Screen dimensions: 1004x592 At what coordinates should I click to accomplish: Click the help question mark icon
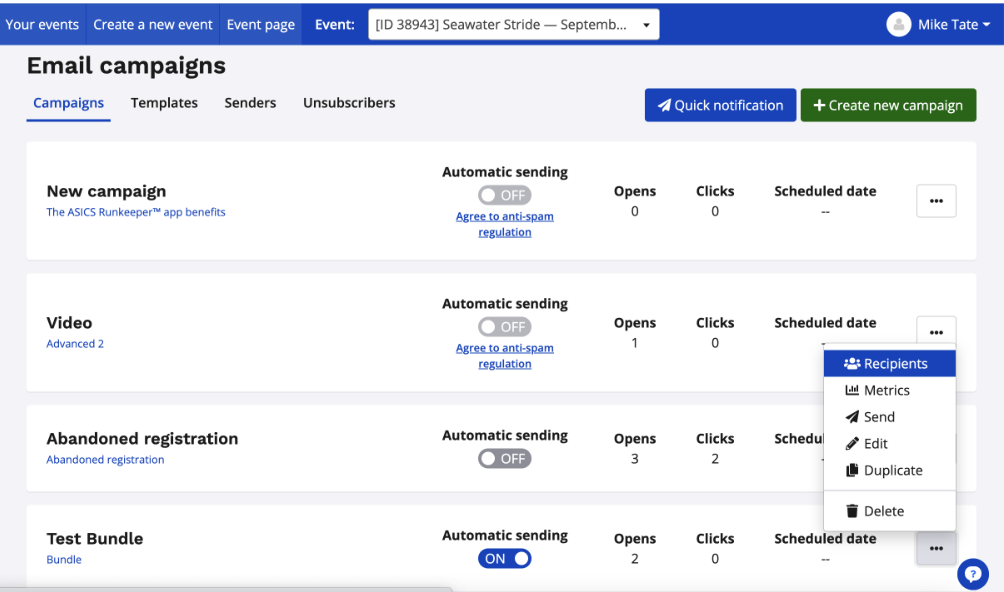(972, 573)
